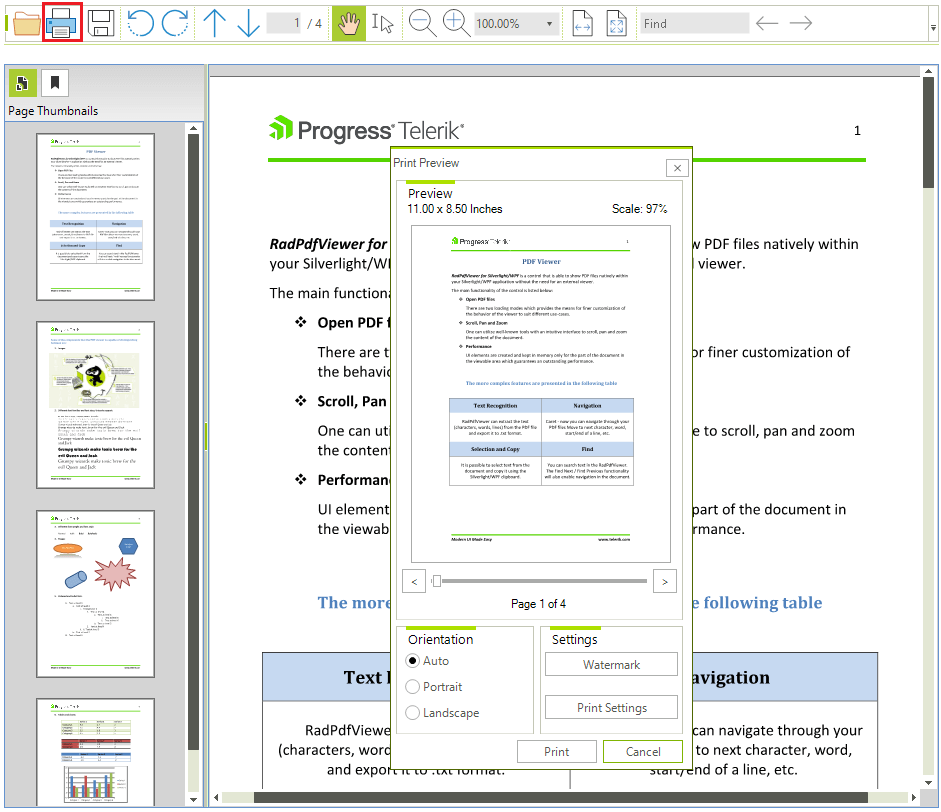
Task: Click the Watermark button
Action: (x=611, y=663)
